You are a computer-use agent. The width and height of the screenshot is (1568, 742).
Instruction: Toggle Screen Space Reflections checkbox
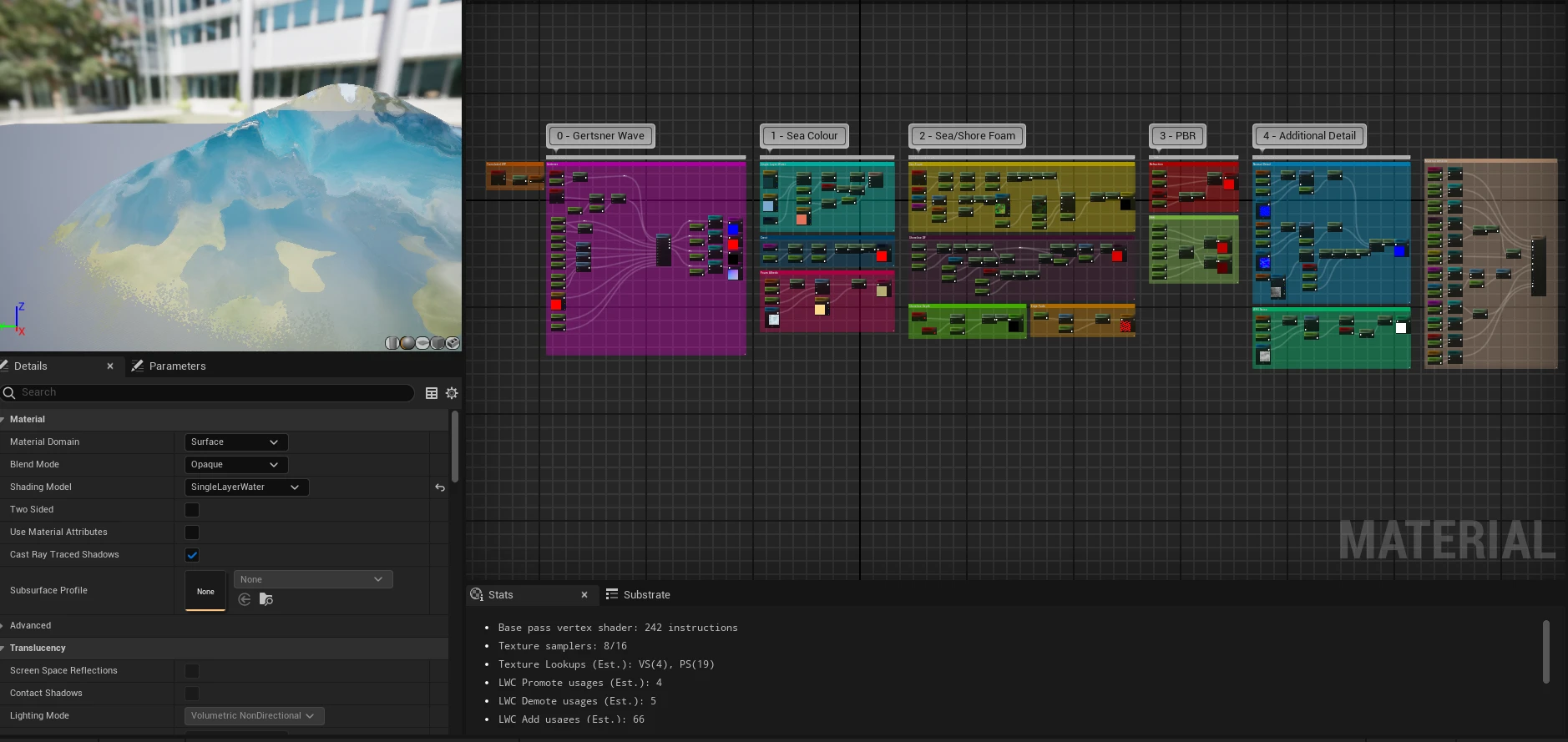point(192,671)
